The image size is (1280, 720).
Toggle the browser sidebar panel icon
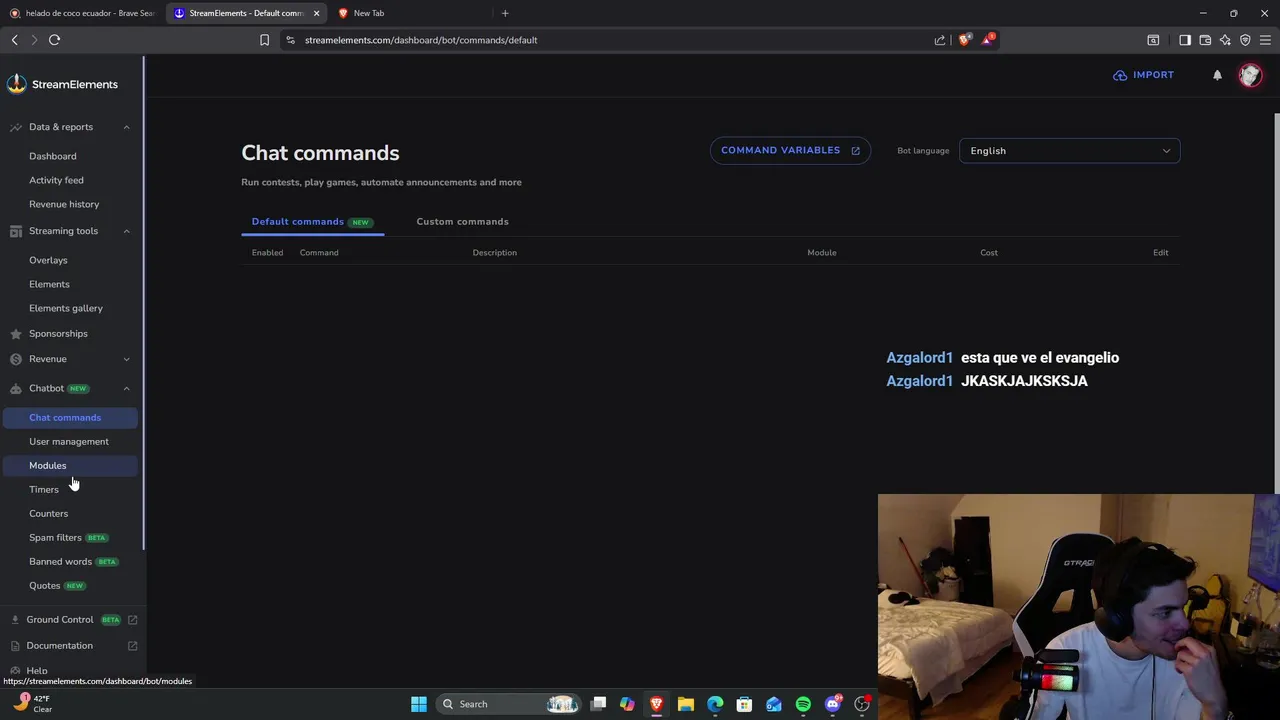[x=1185, y=40]
